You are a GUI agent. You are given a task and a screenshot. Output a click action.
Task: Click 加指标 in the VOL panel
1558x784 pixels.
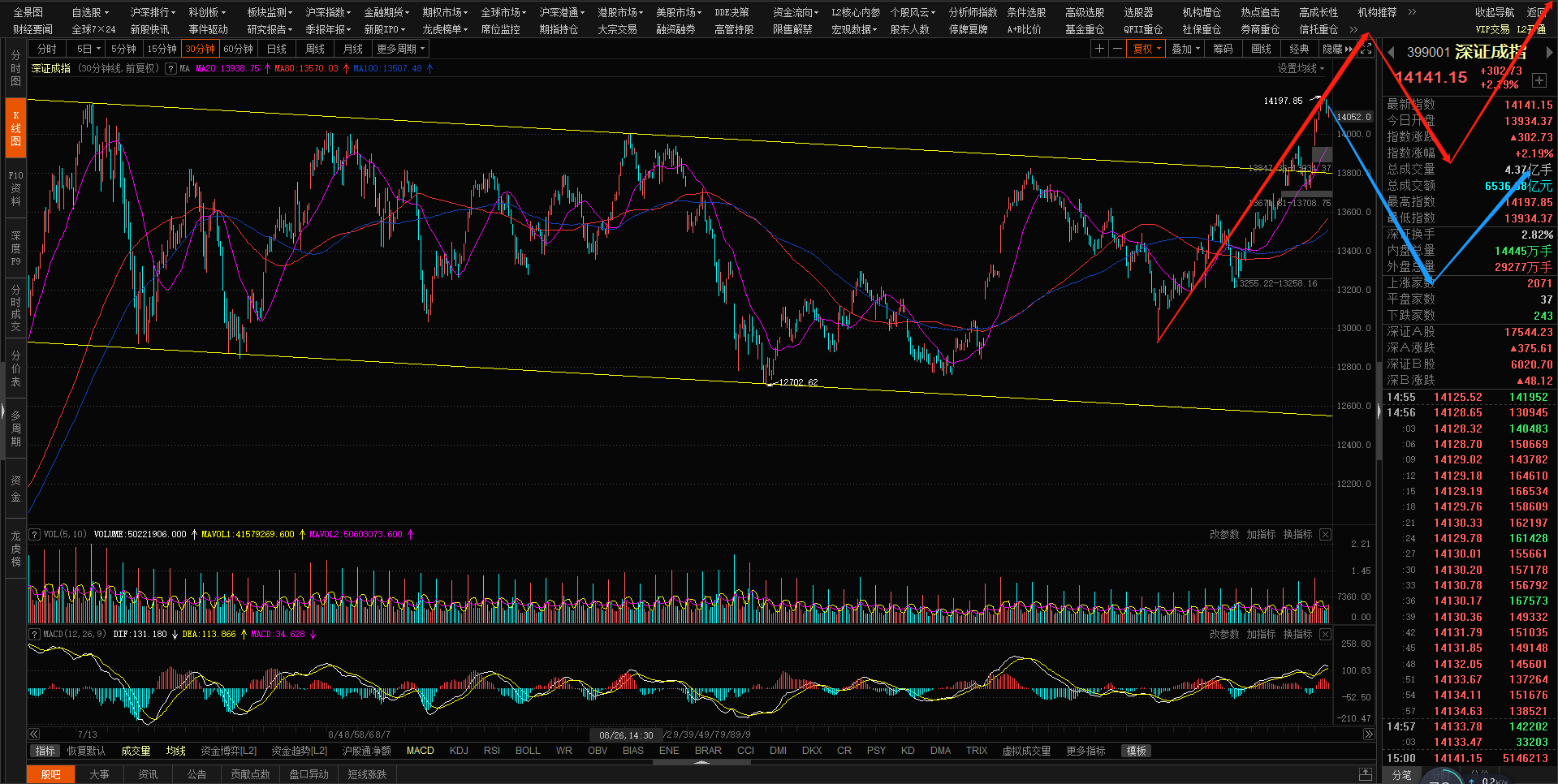[x=1261, y=534]
